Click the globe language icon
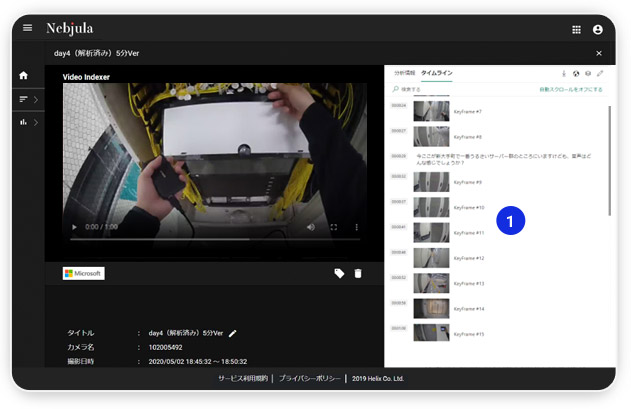 point(576,73)
